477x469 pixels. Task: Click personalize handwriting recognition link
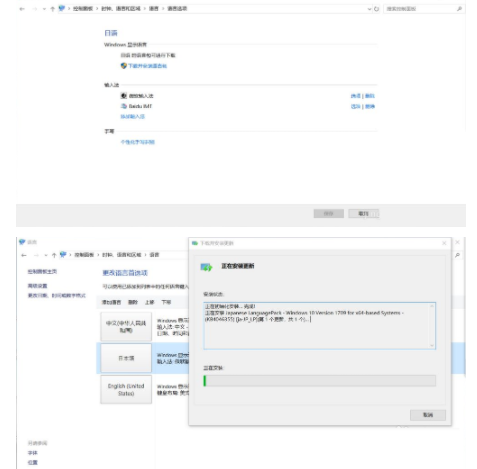point(137,142)
